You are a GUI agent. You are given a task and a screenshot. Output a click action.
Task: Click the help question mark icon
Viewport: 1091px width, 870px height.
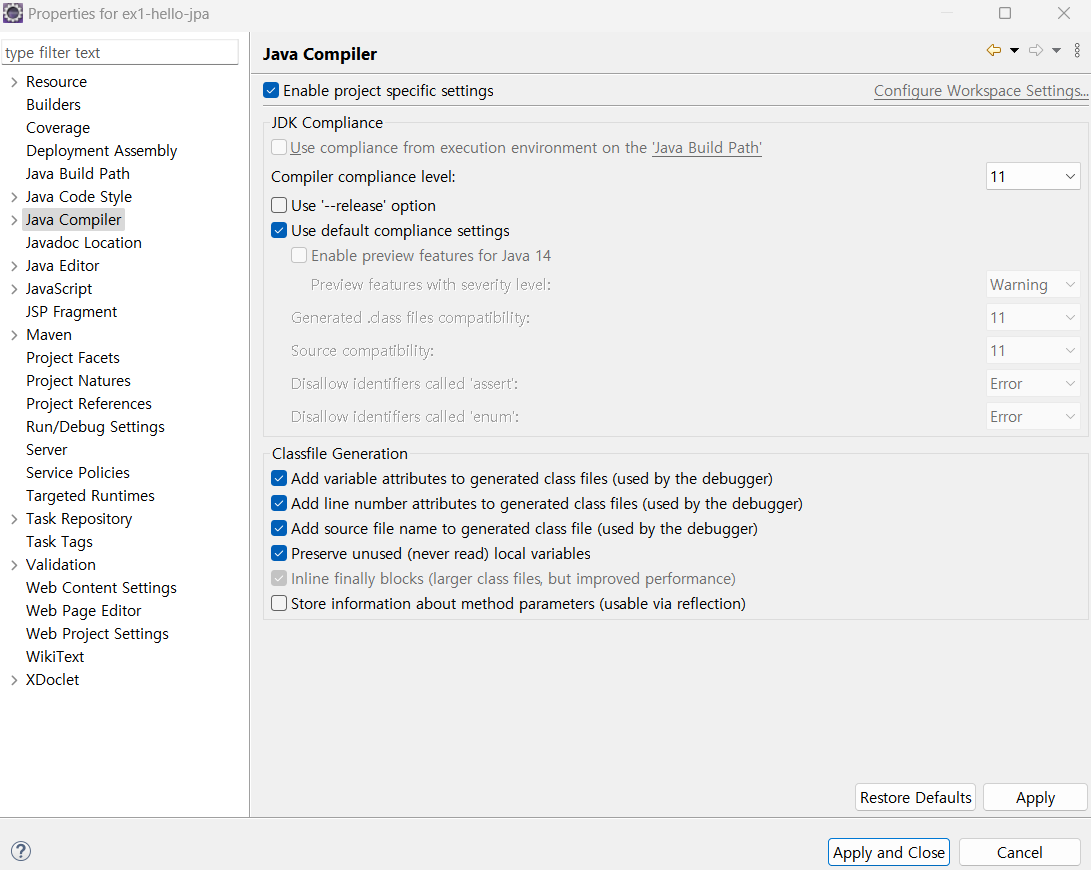click(21, 851)
